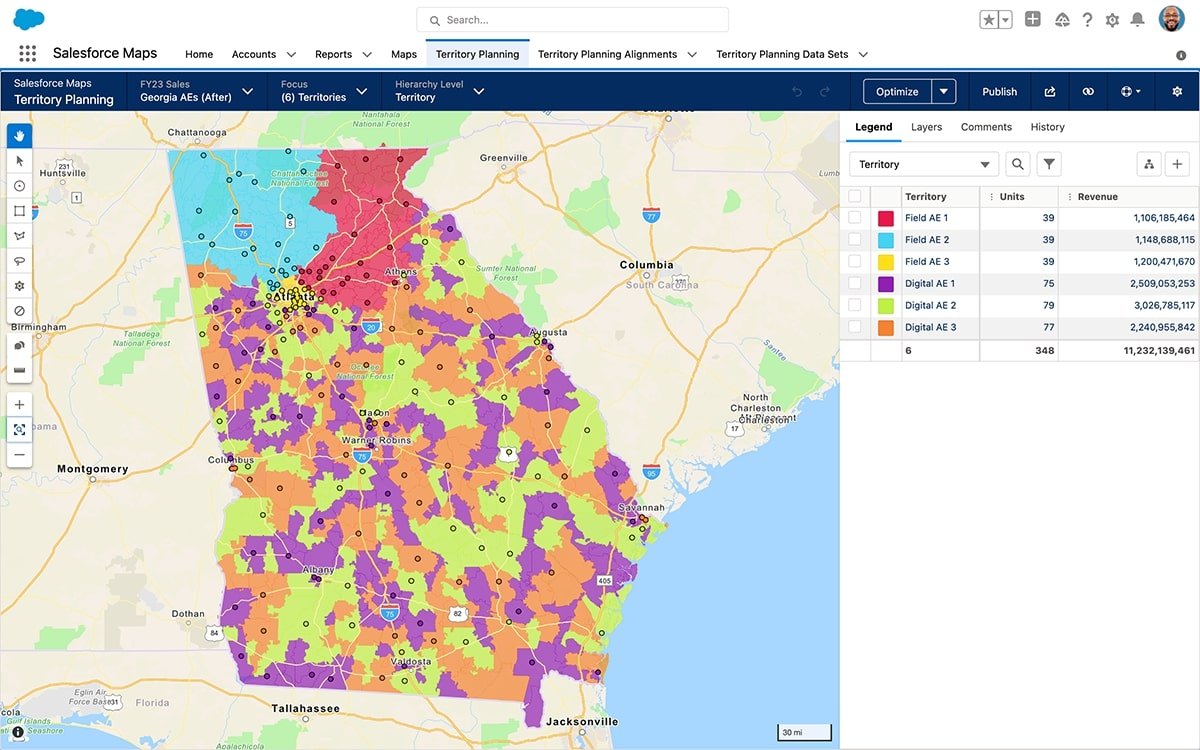The image size is (1200, 750).
Task: Click the global Search field
Action: click(571, 19)
